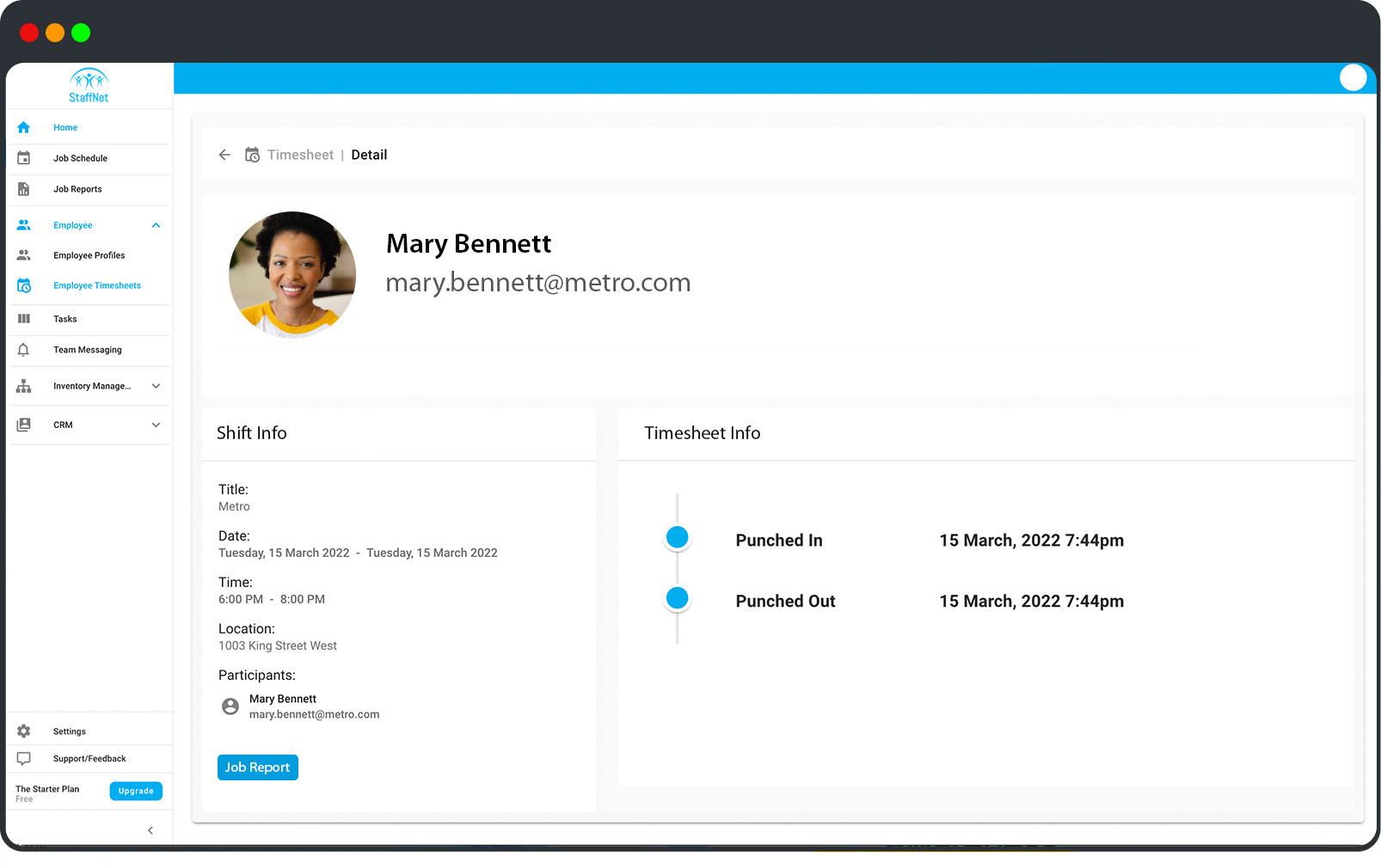Click the participant email address
Screen dimensions: 1381x868
[315, 714]
